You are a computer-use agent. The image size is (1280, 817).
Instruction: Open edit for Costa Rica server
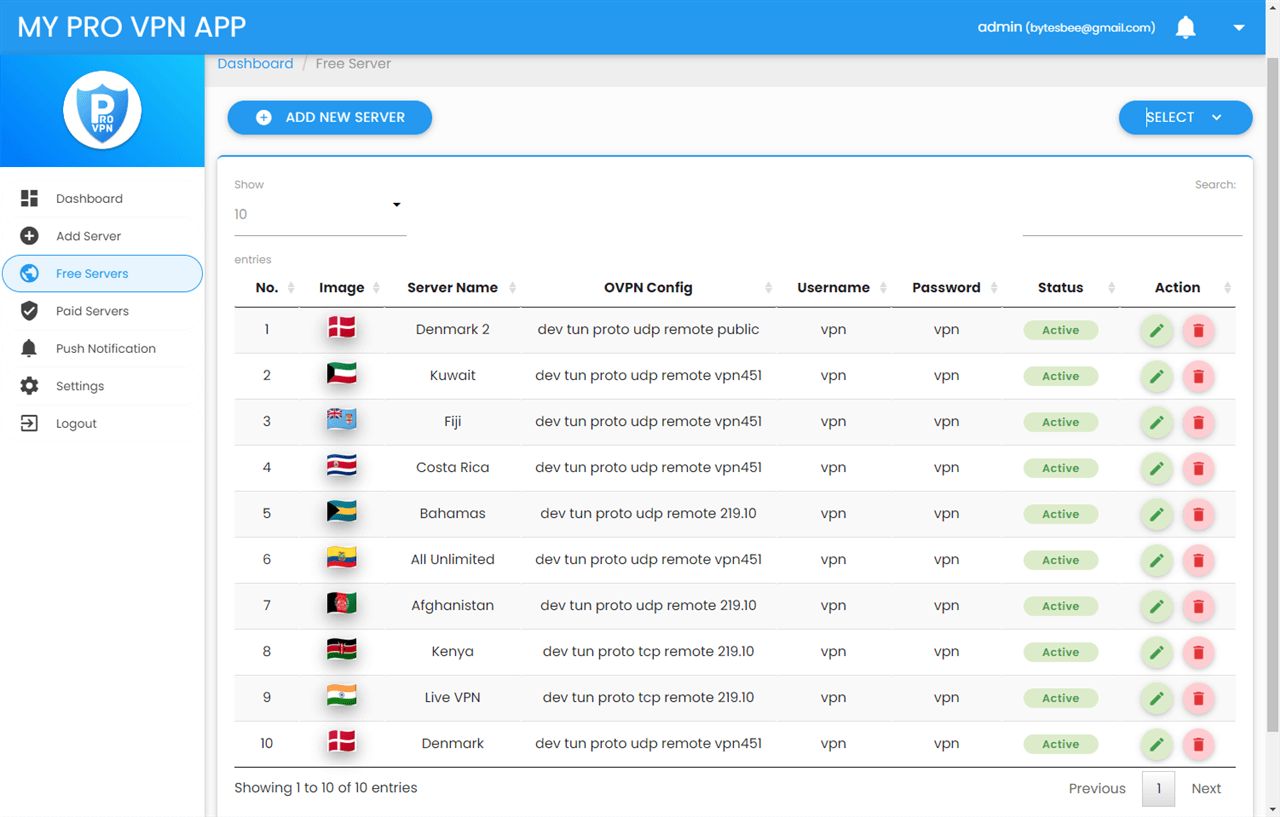[x=1157, y=468]
